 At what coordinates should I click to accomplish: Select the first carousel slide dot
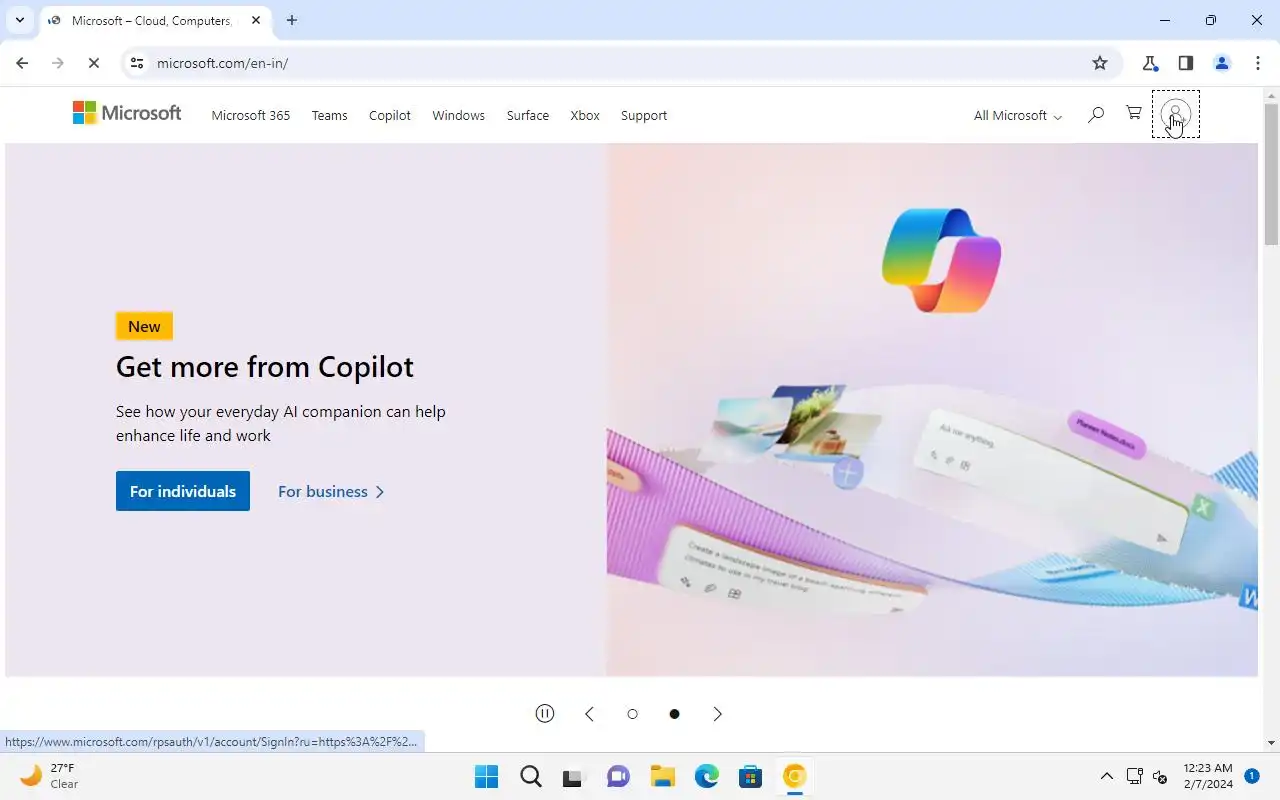(632, 714)
